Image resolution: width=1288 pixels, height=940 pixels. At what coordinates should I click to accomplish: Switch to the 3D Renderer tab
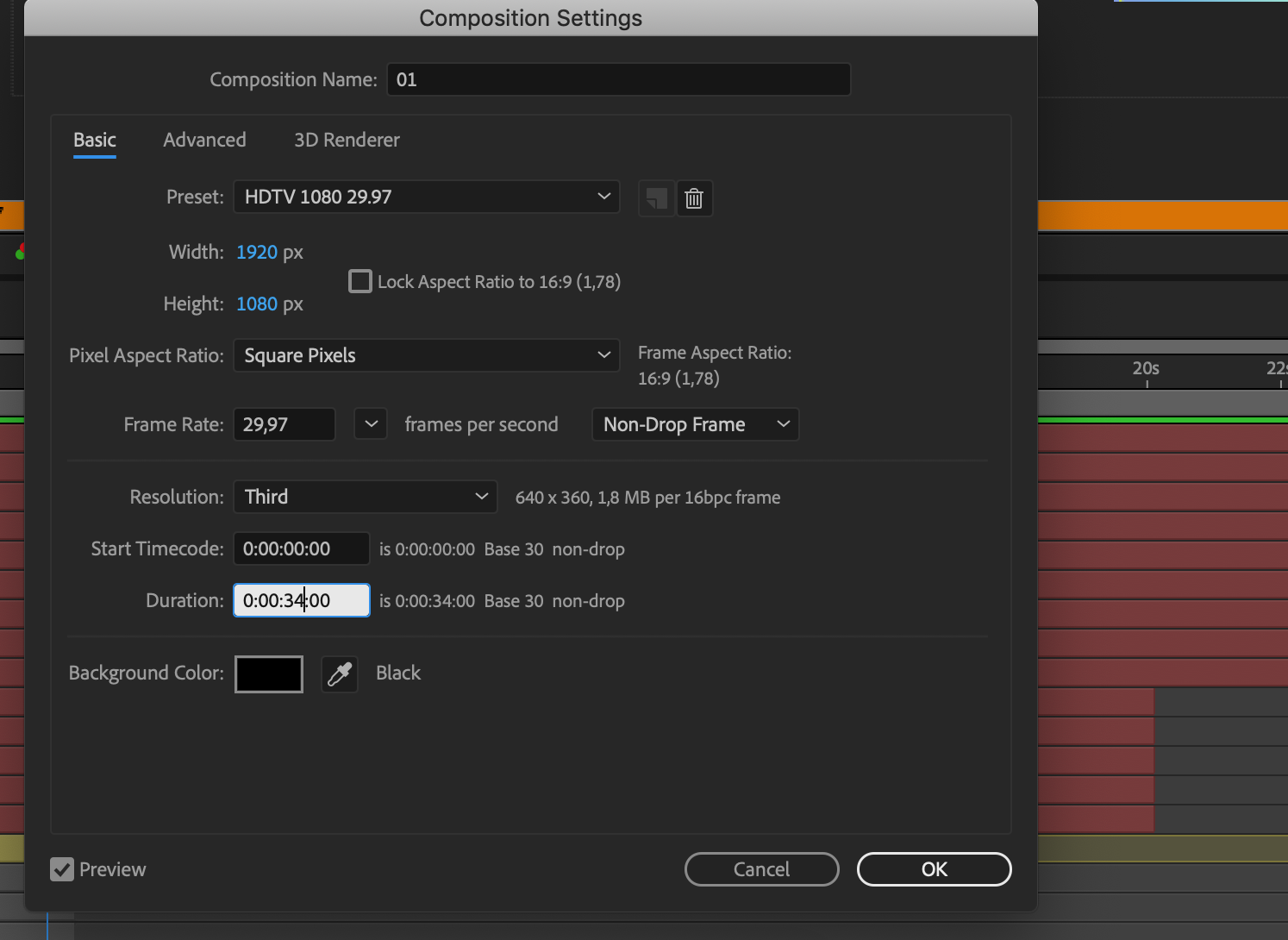point(347,140)
